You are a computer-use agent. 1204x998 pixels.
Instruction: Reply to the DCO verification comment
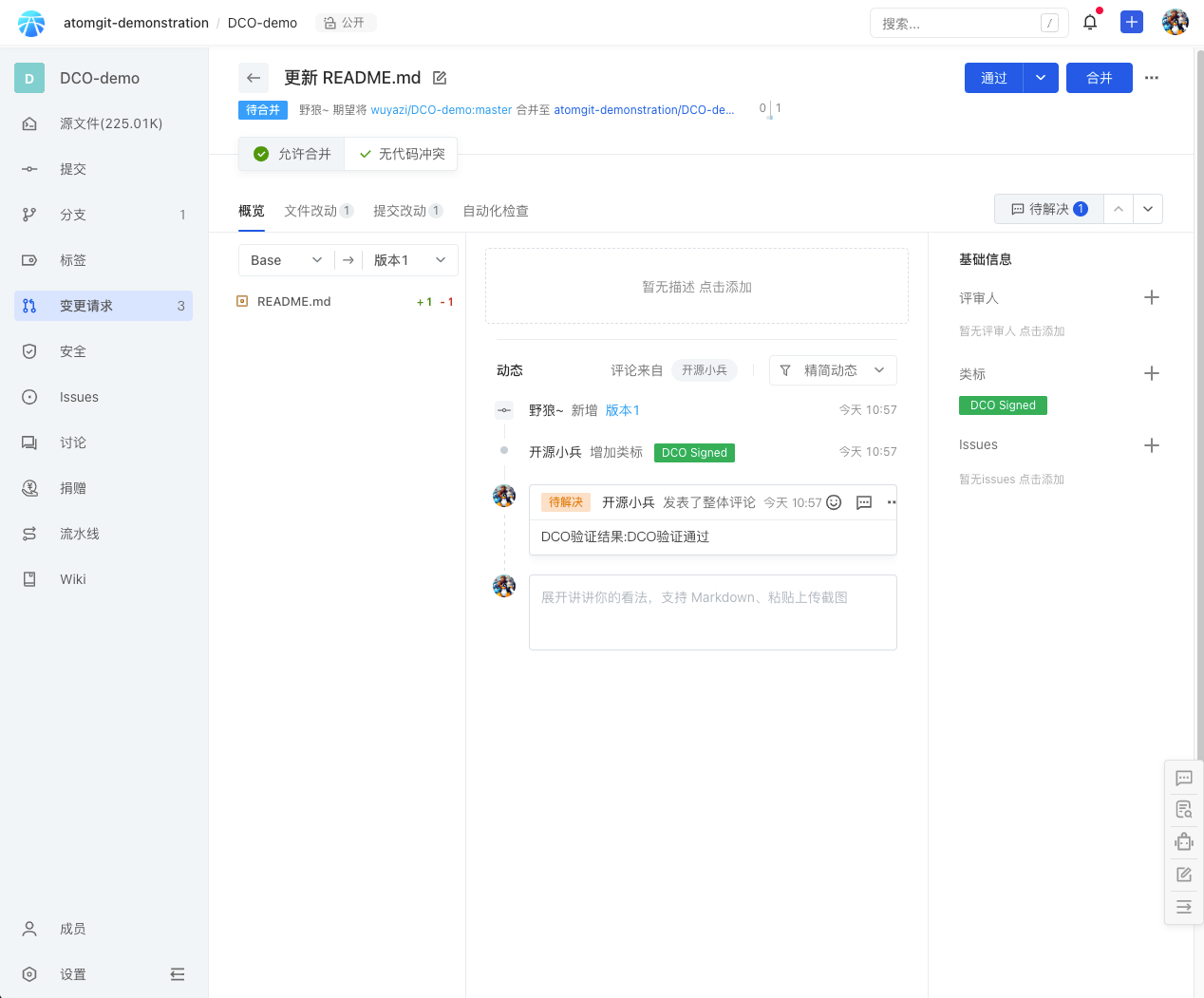click(x=864, y=502)
